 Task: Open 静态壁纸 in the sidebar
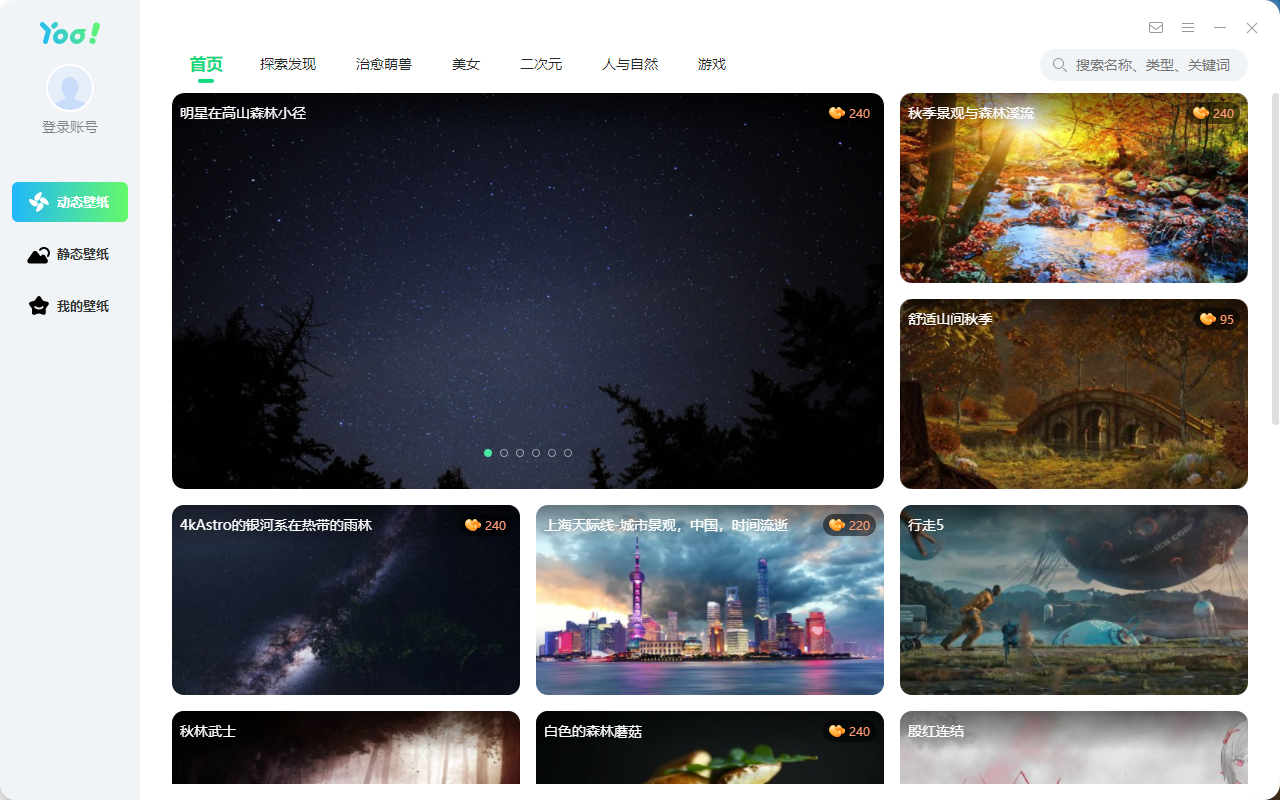[x=70, y=254]
